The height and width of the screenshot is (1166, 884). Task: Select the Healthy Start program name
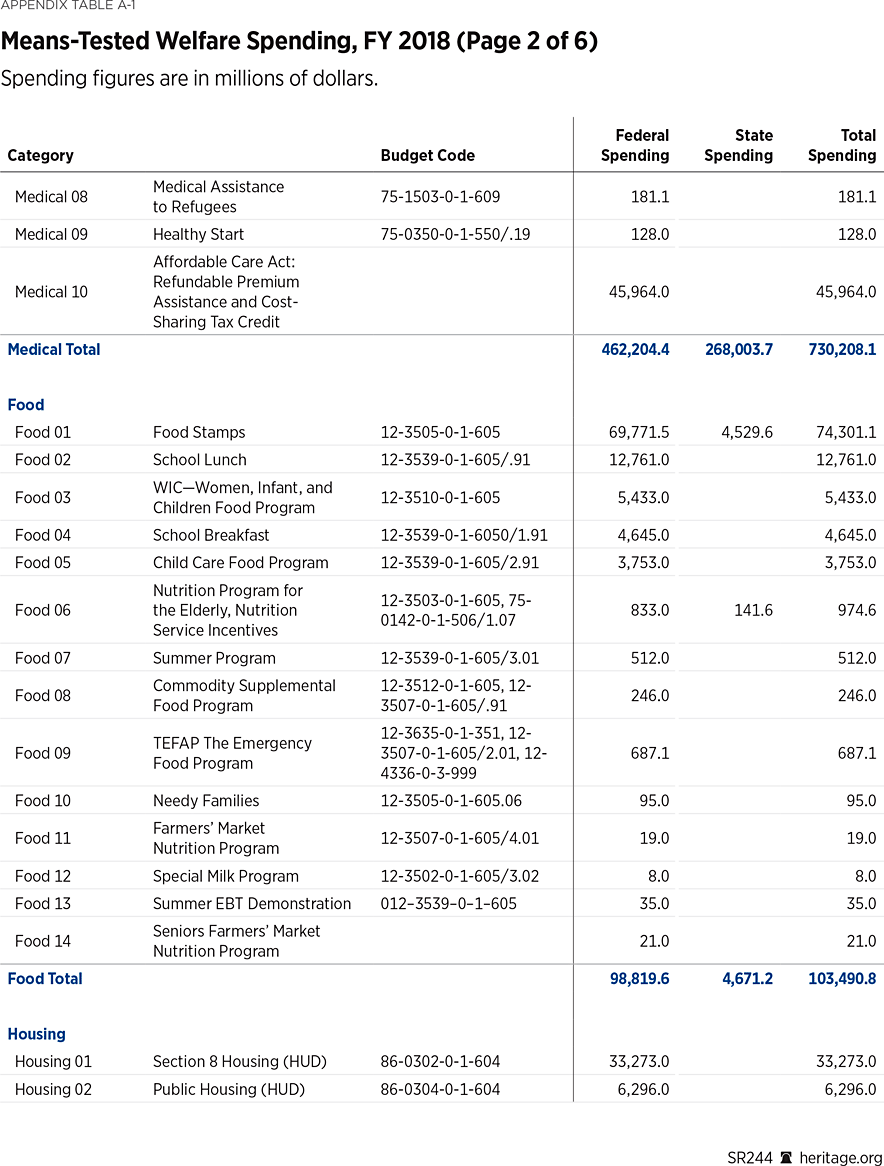click(199, 234)
